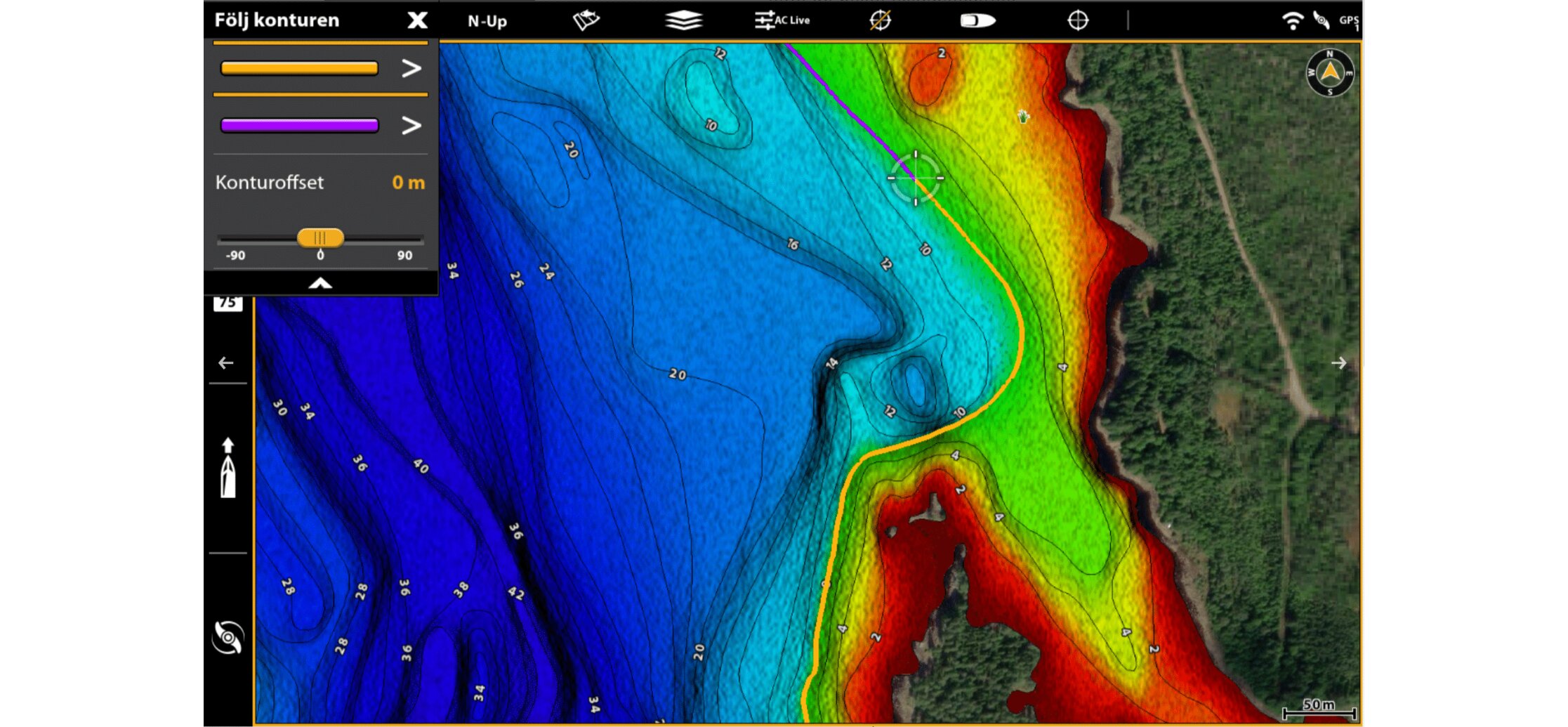1568x727 pixels.
Task: Click the crosshair waypoint icon in toolbar
Action: (x=1077, y=20)
